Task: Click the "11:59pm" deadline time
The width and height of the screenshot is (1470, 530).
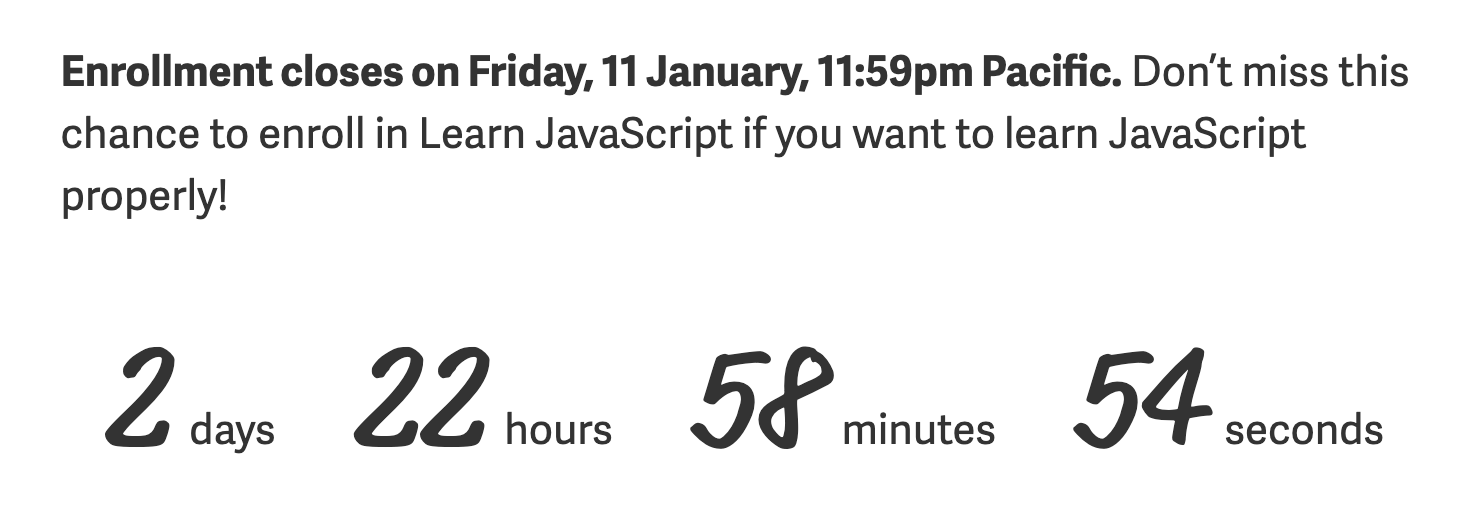Action: click(x=893, y=72)
